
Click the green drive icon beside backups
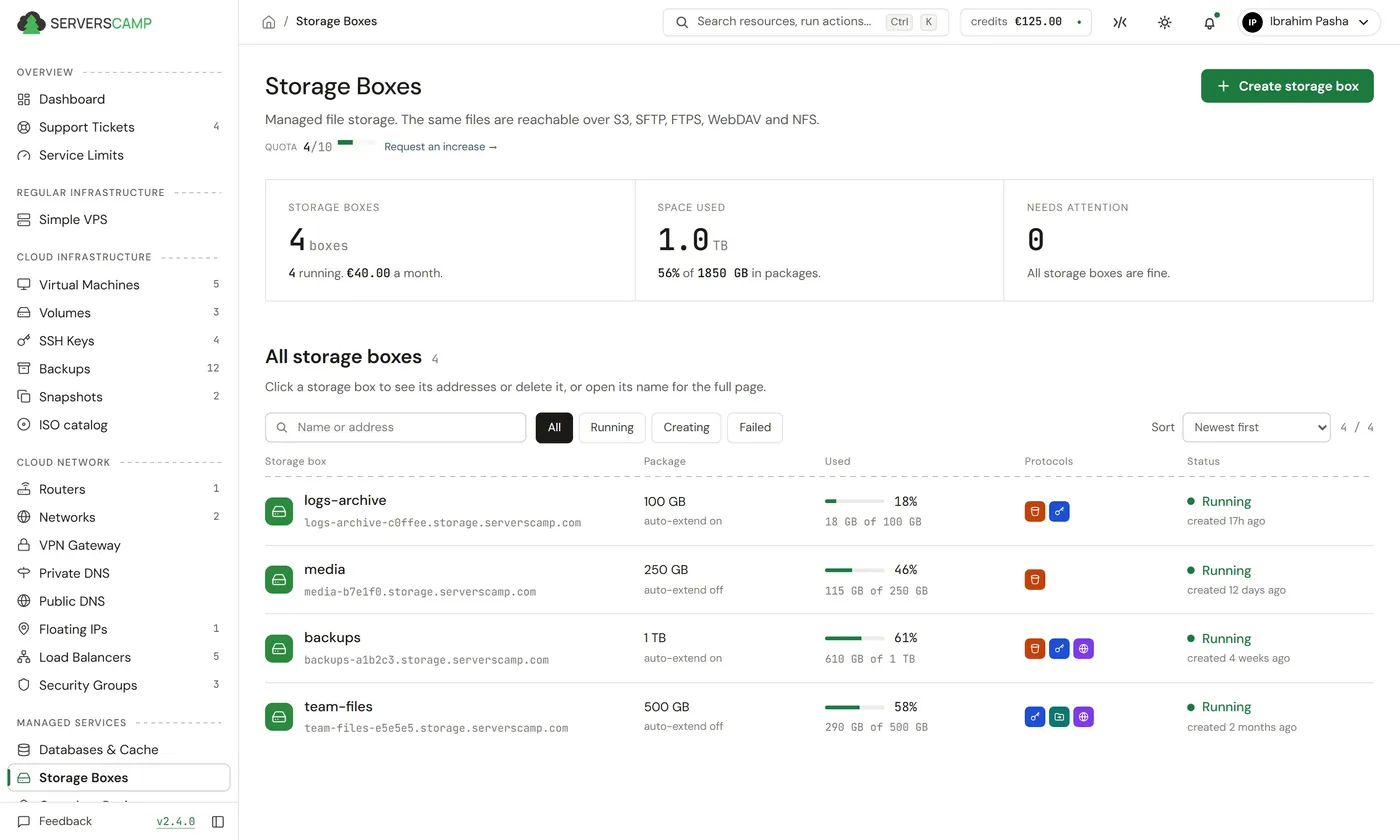click(279, 648)
